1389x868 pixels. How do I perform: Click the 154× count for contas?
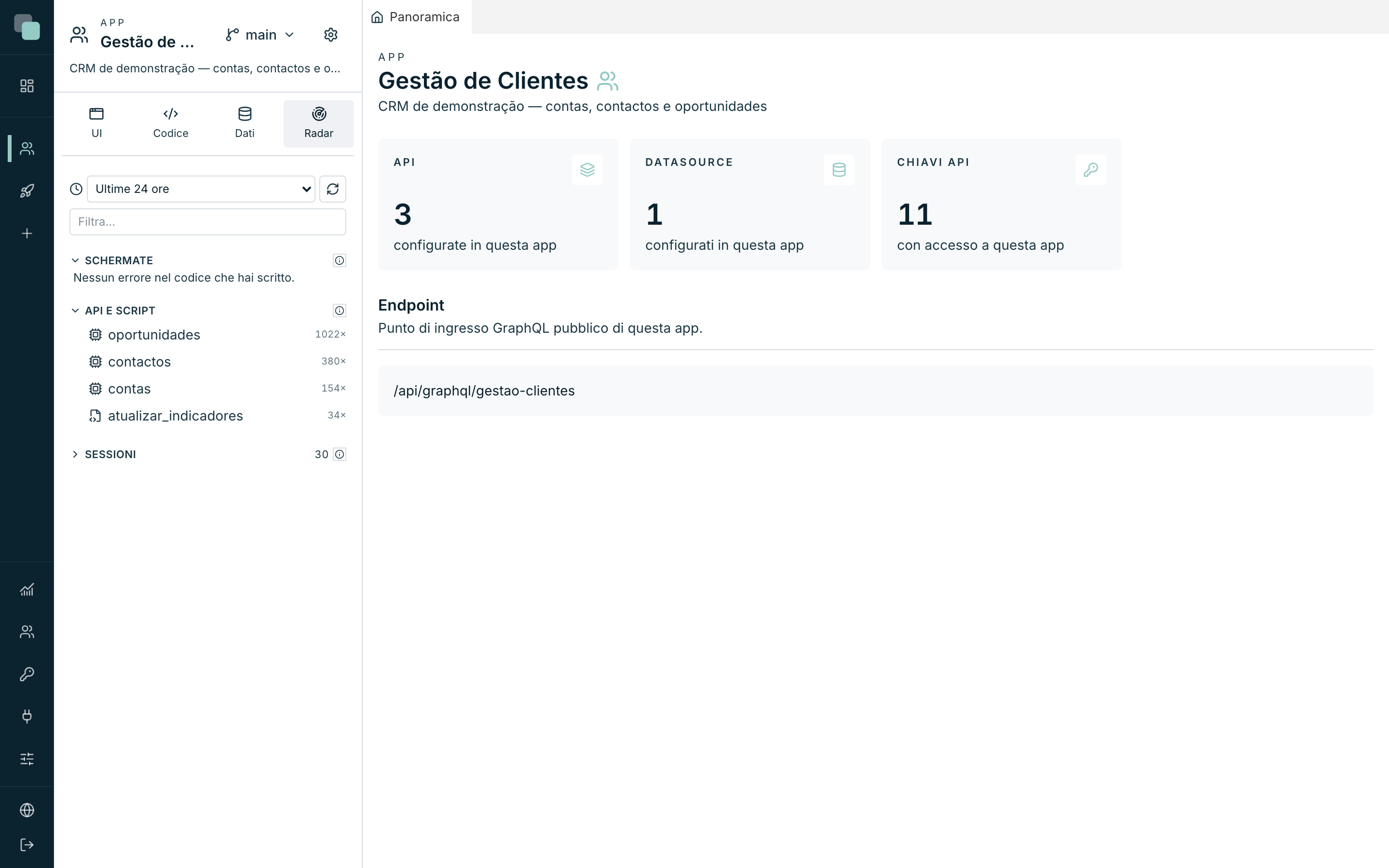click(333, 388)
